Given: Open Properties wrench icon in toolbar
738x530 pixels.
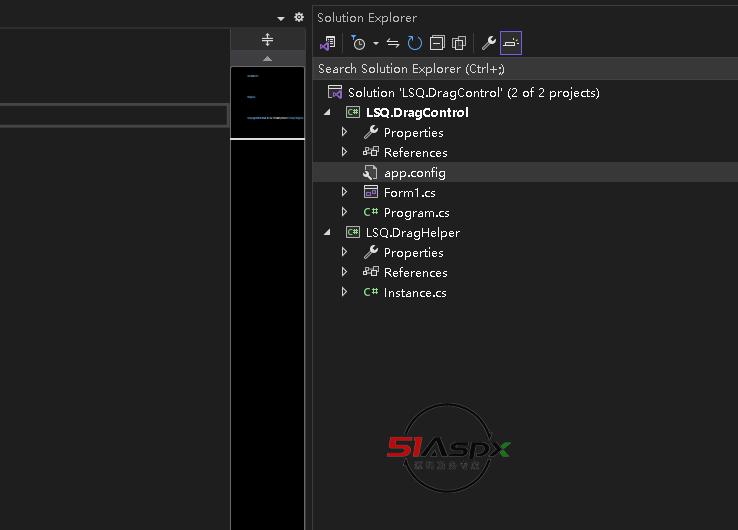Looking at the screenshot, I should 488,43.
